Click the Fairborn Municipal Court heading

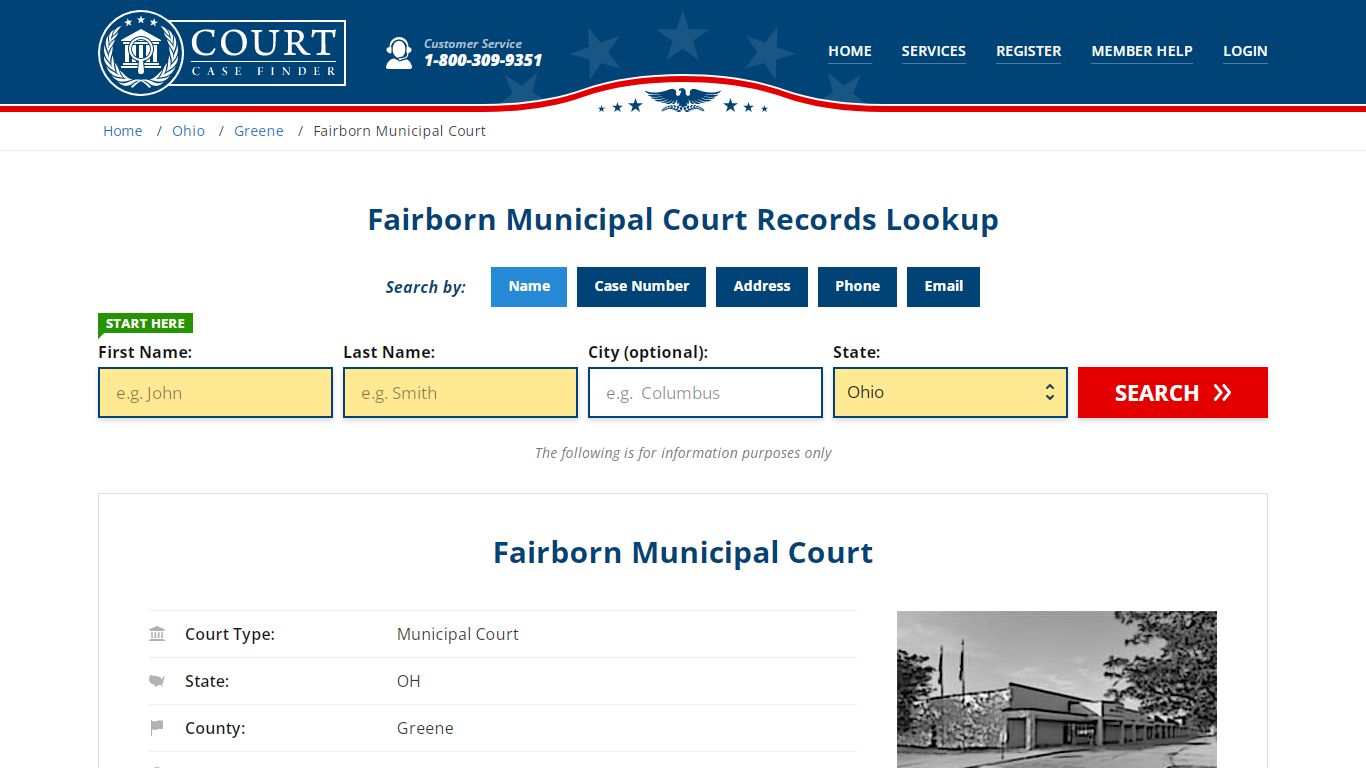pyautogui.click(x=683, y=552)
